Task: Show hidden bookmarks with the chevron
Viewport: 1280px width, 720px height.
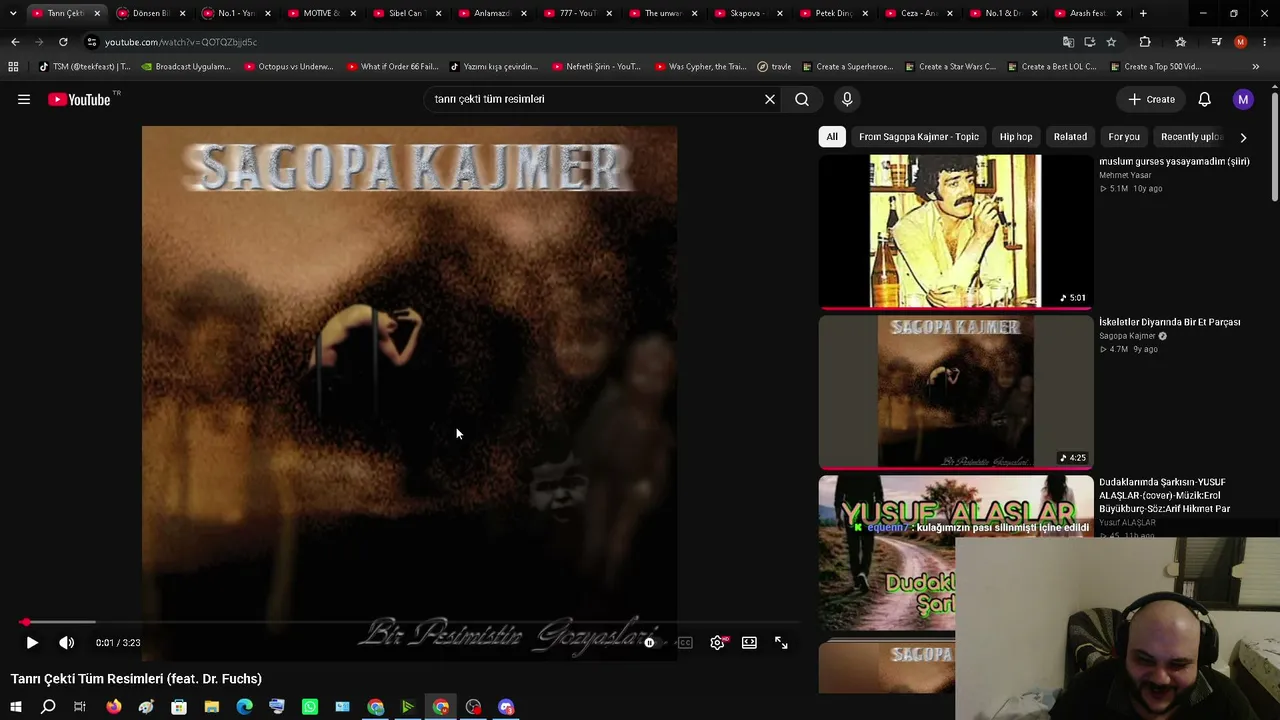Action: pos(1255,67)
